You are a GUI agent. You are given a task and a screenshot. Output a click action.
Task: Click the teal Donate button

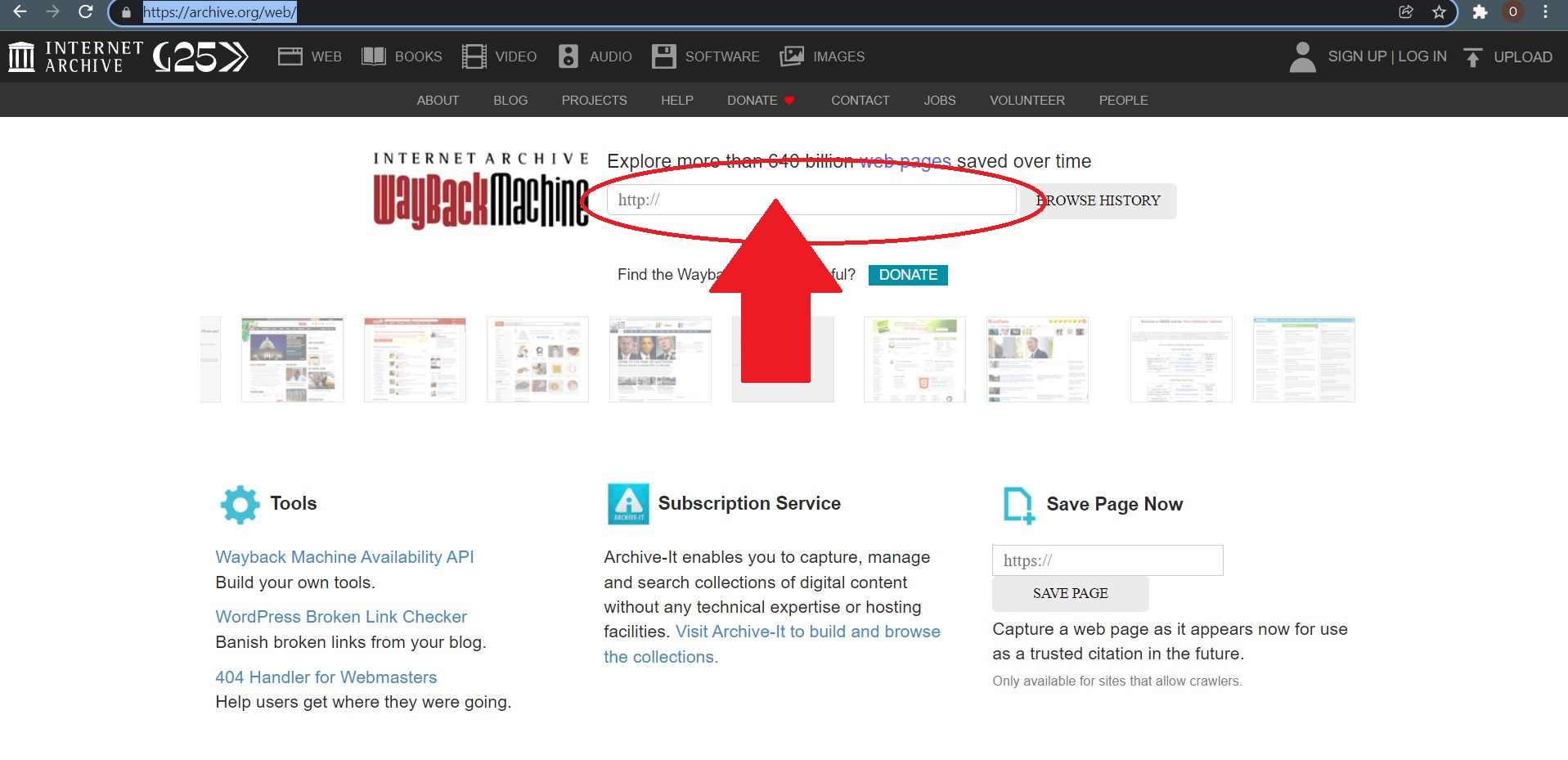click(908, 275)
